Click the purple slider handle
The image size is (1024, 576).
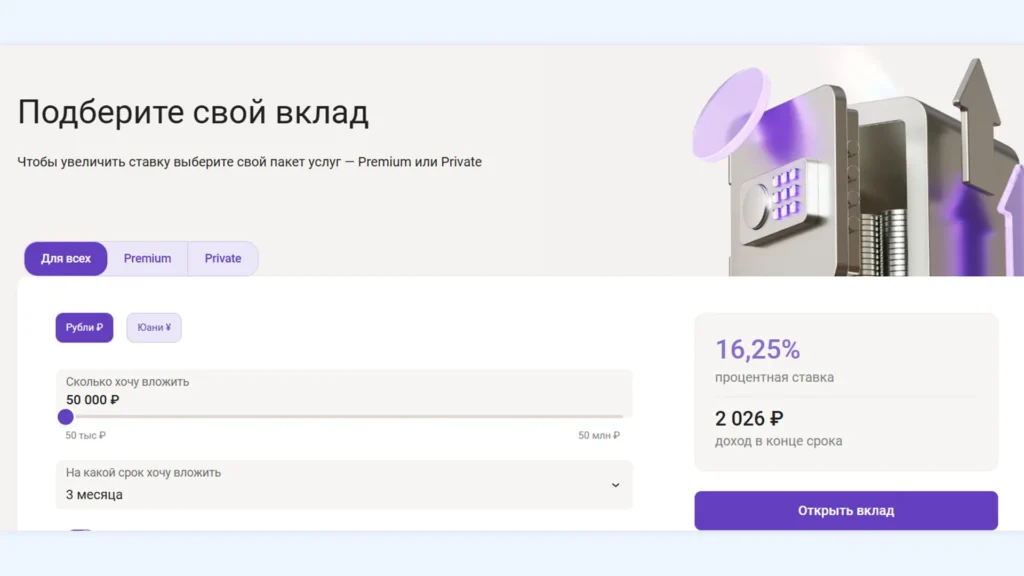point(66,415)
